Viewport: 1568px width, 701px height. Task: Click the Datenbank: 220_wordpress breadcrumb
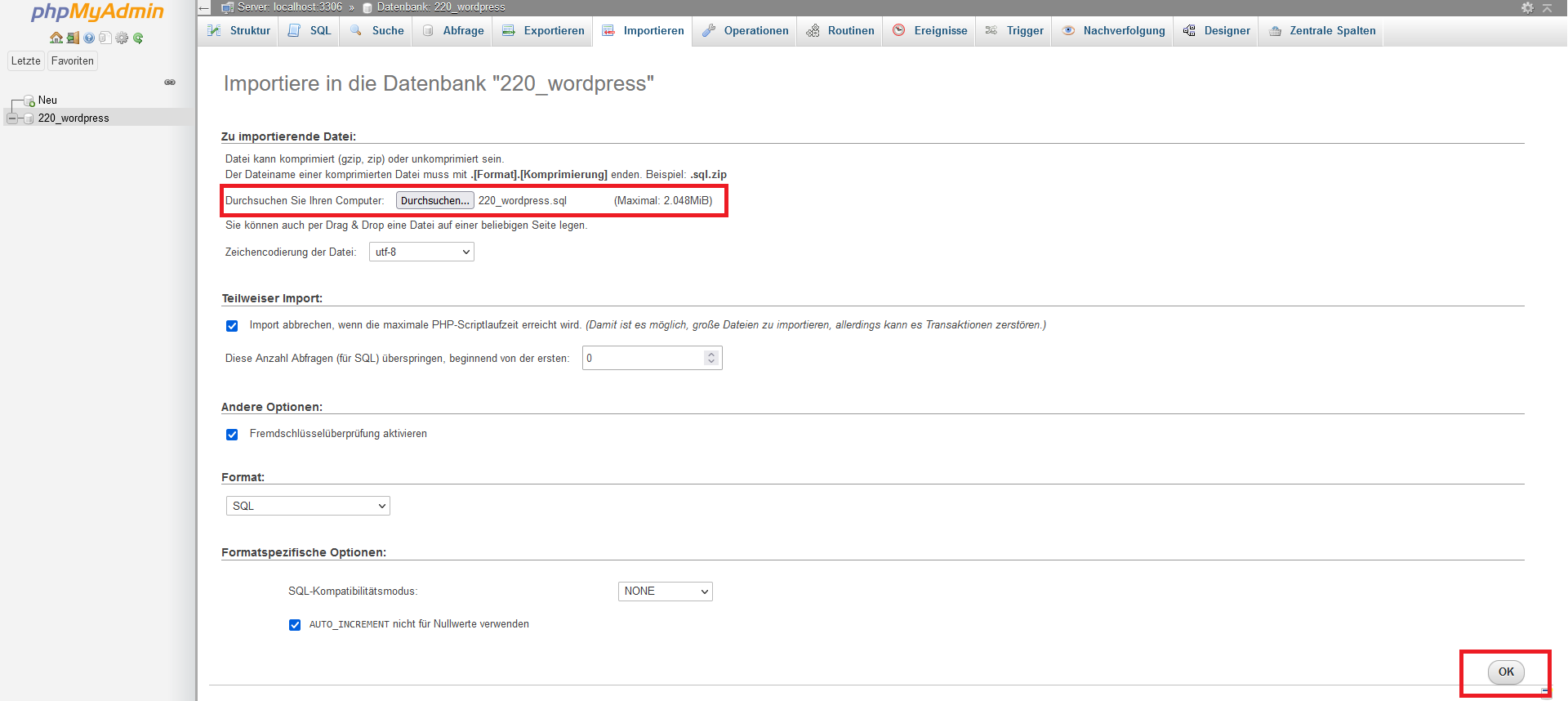click(x=441, y=7)
